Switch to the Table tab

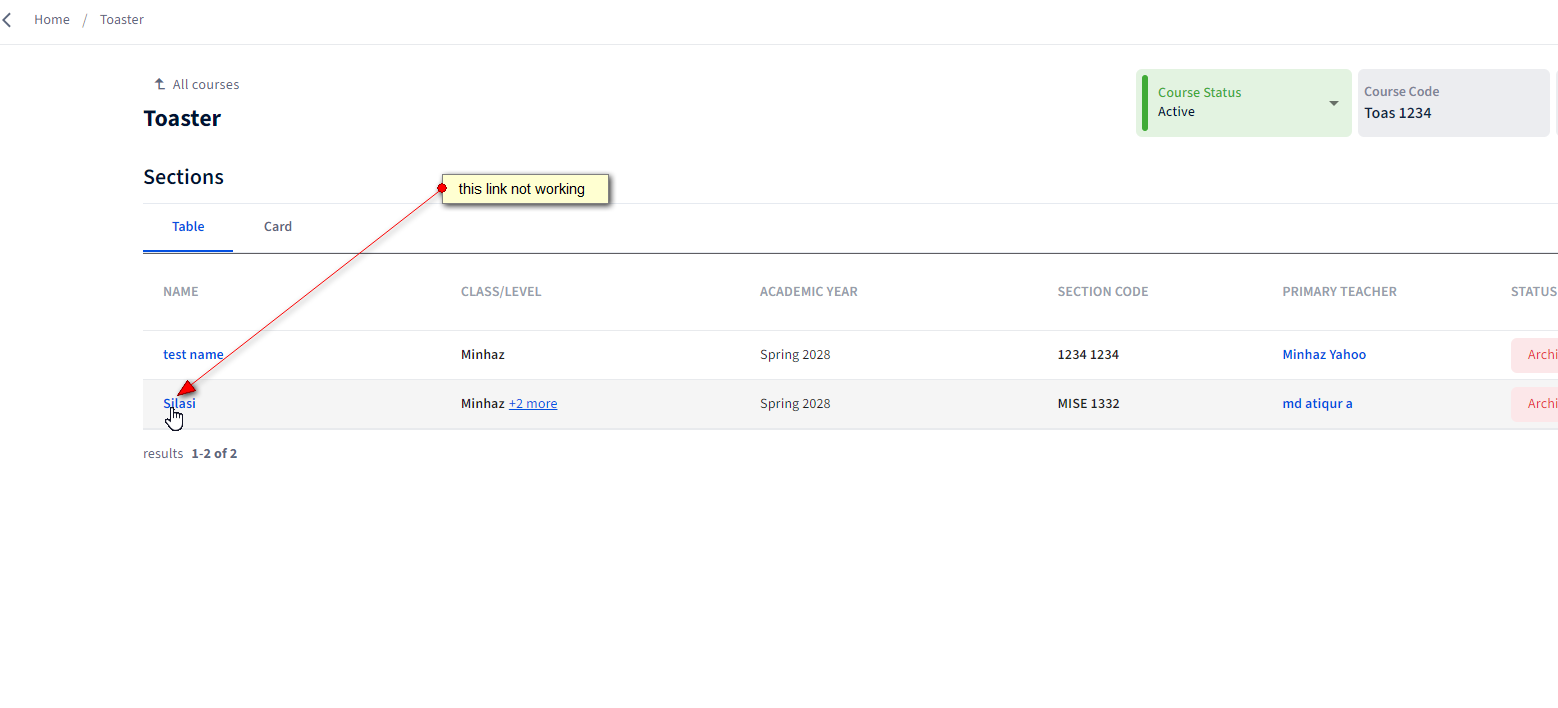click(x=188, y=227)
